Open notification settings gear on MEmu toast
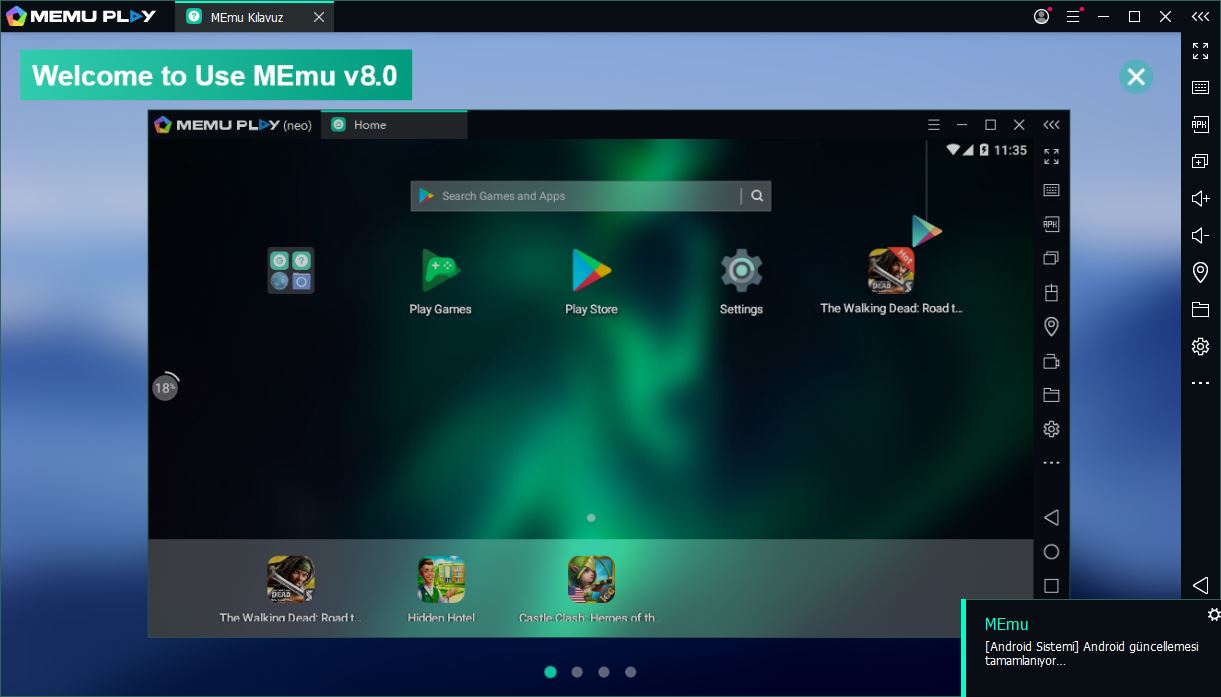Screen dimensions: 1221x697 pos(1213,614)
